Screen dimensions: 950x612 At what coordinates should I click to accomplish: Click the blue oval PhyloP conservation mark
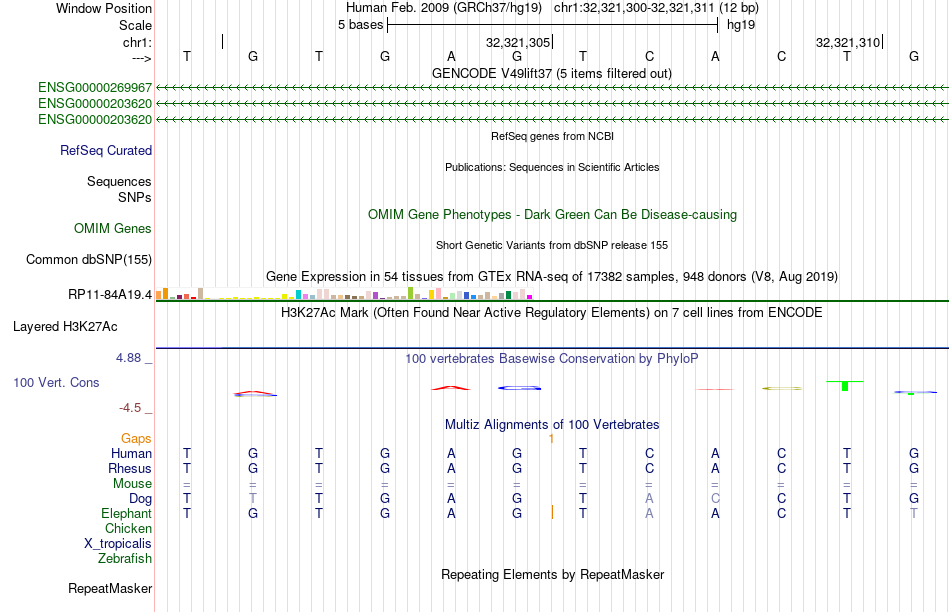(519, 388)
